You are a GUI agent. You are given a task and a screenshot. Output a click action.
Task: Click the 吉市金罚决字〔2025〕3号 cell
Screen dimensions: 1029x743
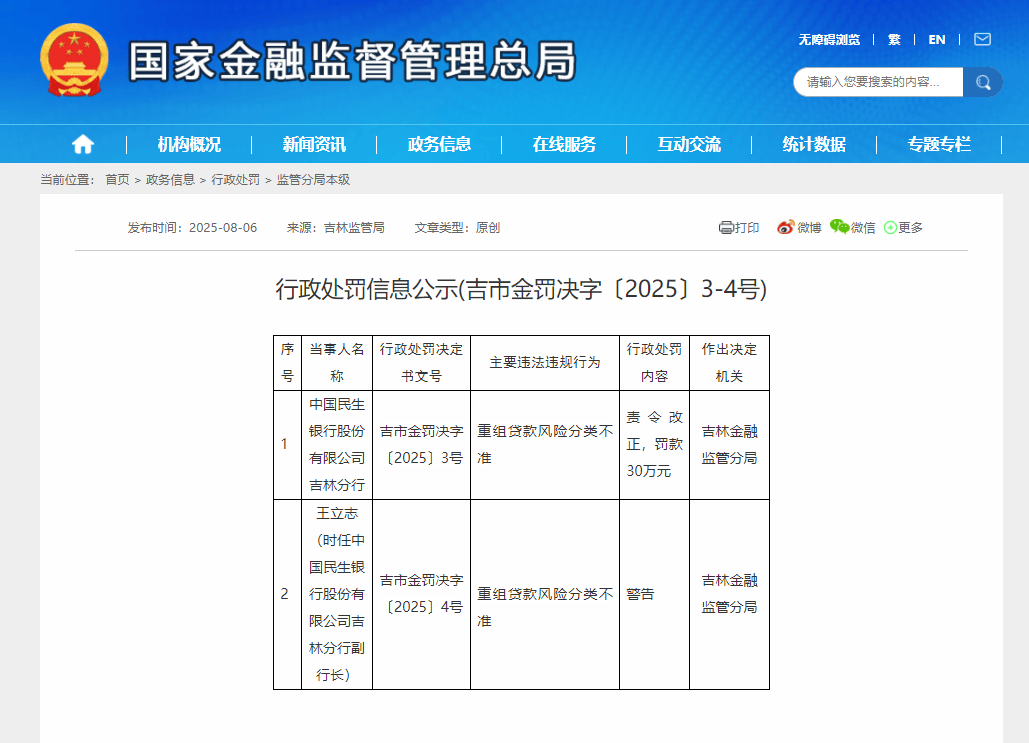click(421, 445)
